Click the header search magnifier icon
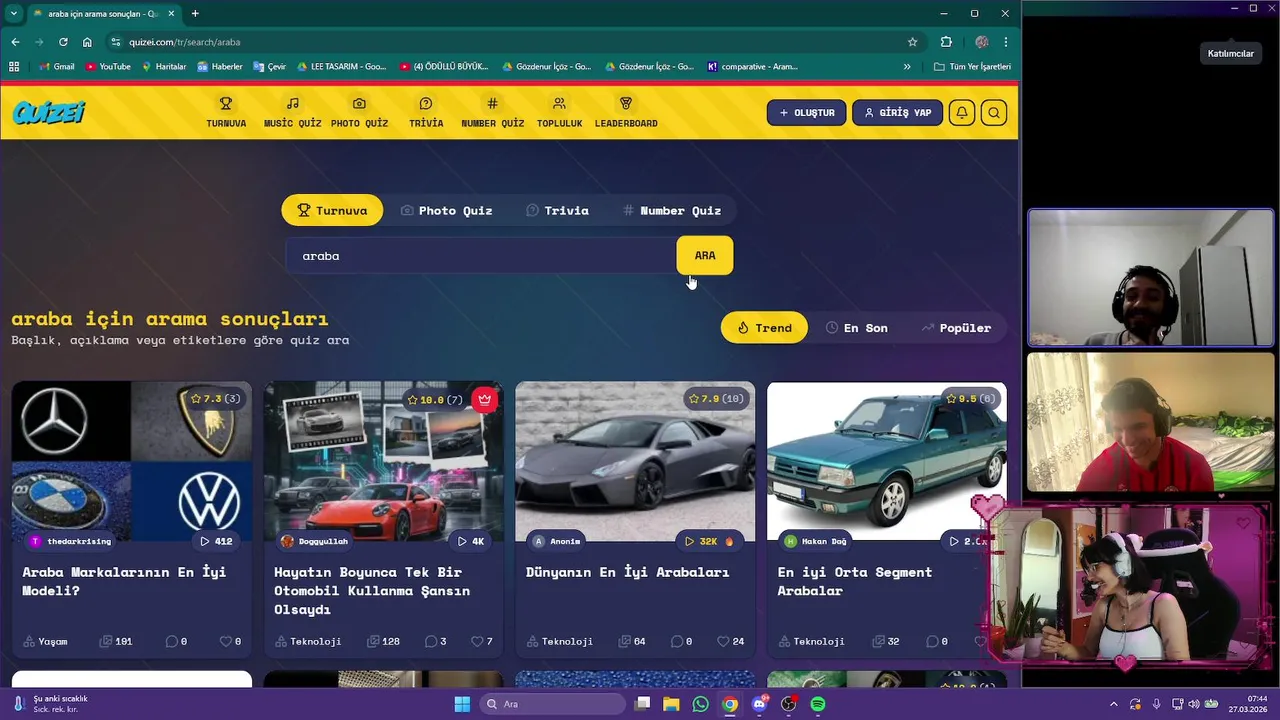The width and height of the screenshot is (1280, 720). pyautogui.click(x=993, y=113)
